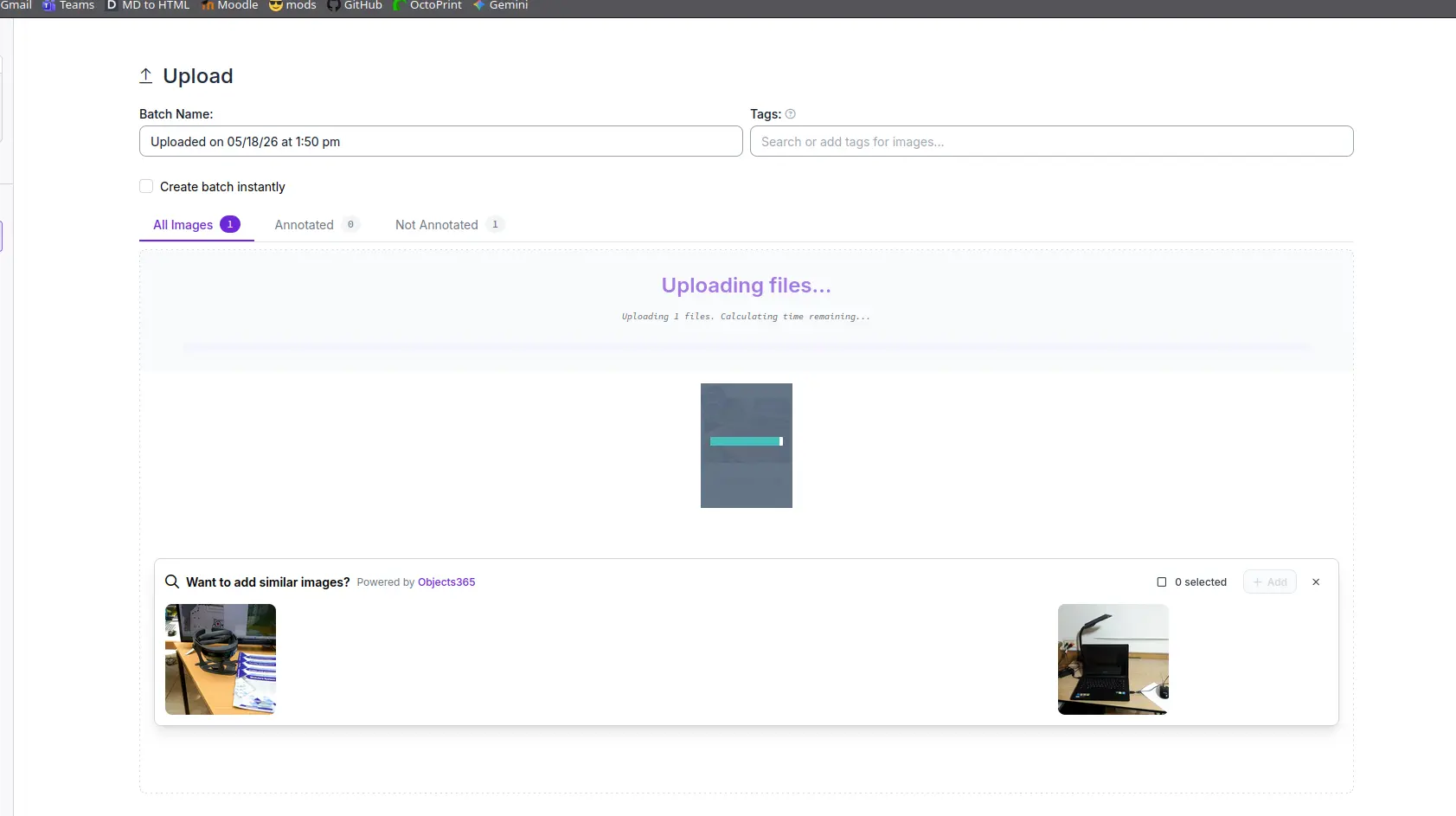This screenshot has width=1456, height=816.
Task: Open the Teams bookmark
Action: point(68,5)
